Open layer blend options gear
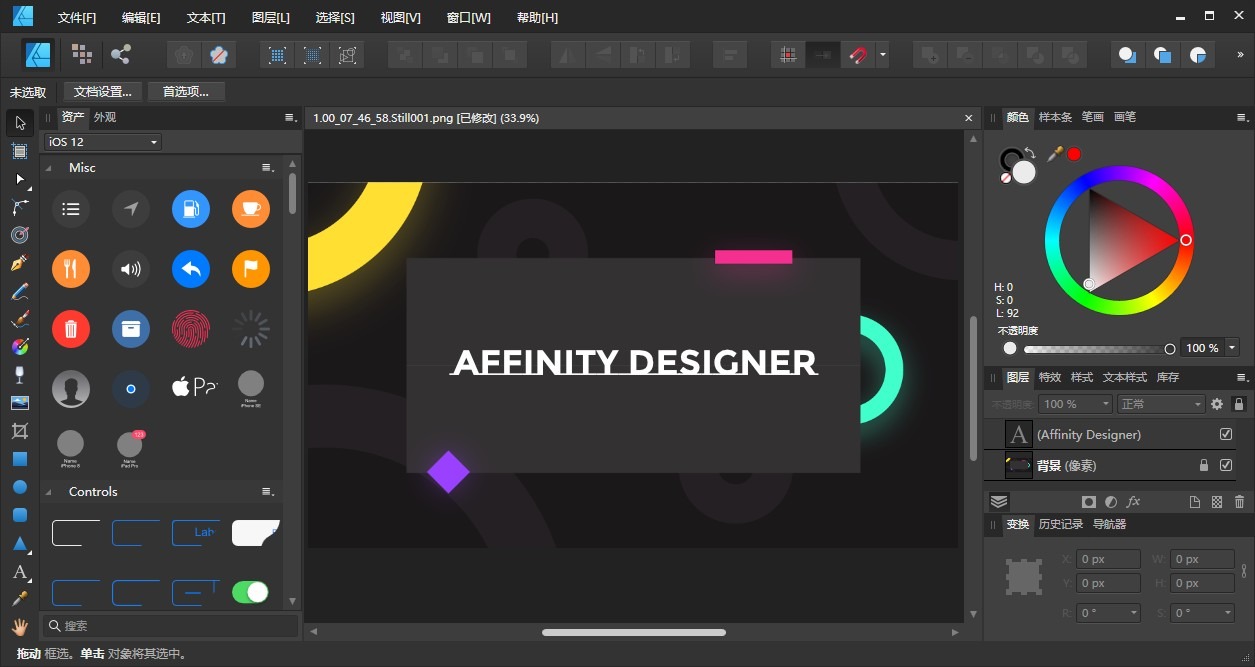Image resolution: width=1255 pixels, height=667 pixels. (1217, 404)
